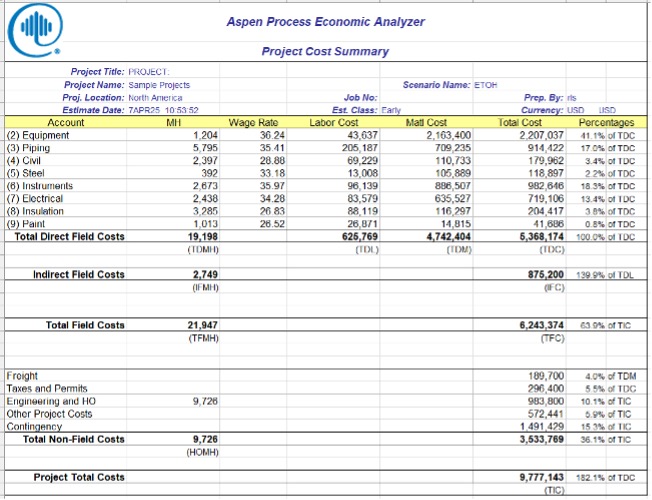Click the 'Total Non-Field Costs' label

(x=74, y=439)
